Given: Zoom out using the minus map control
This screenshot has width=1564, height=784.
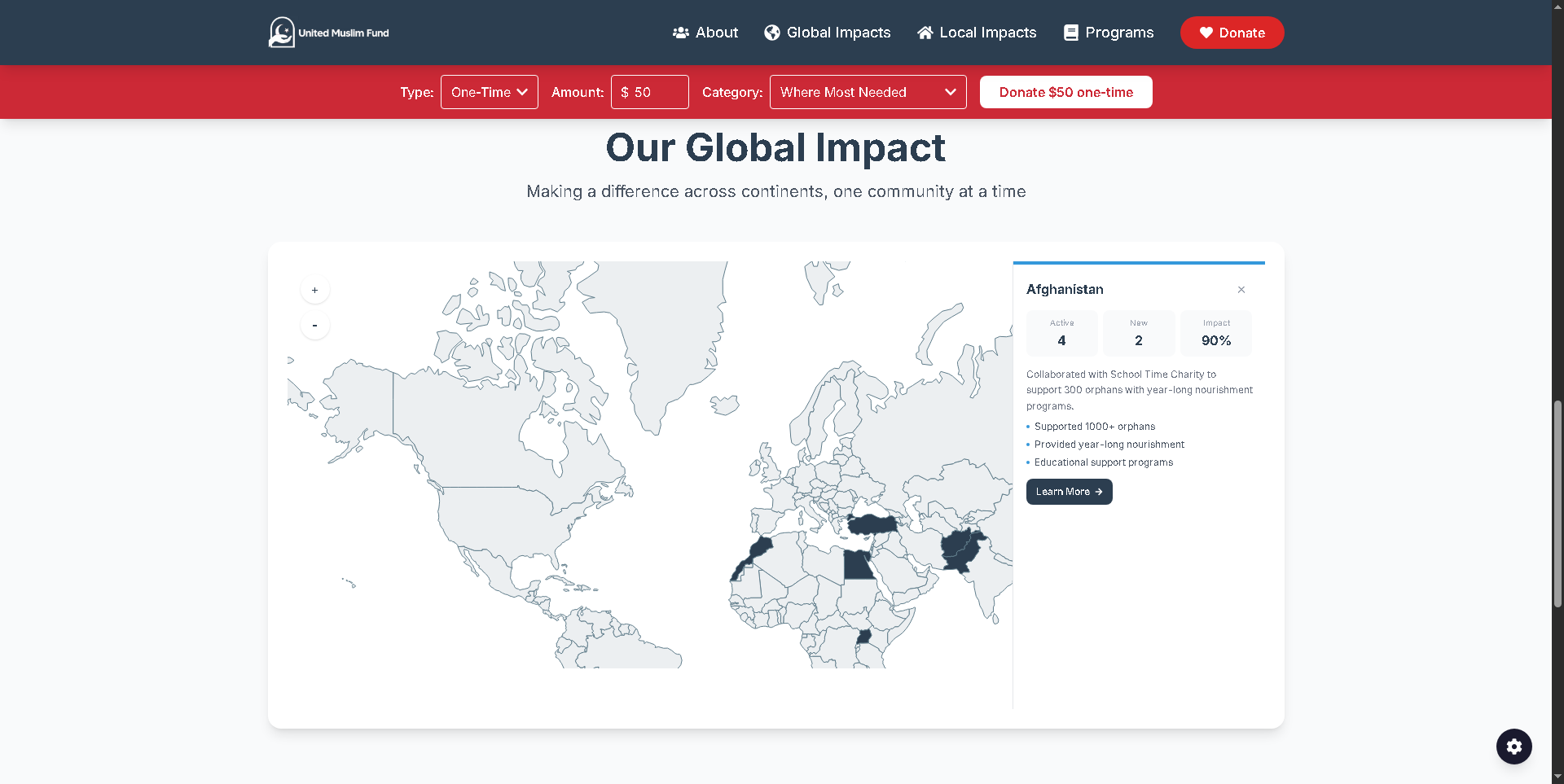Looking at the screenshot, I should 314,324.
